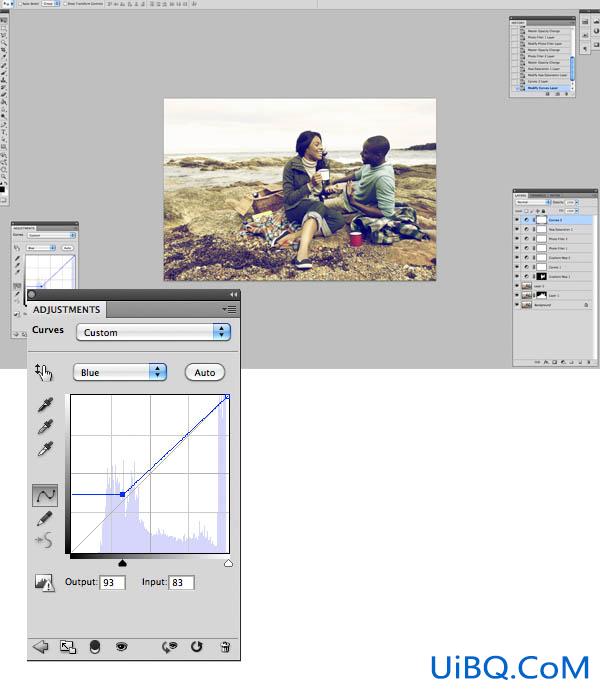The width and height of the screenshot is (600, 692).
Task: Open the Group dropdown in options bar
Action: pos(50,4)
